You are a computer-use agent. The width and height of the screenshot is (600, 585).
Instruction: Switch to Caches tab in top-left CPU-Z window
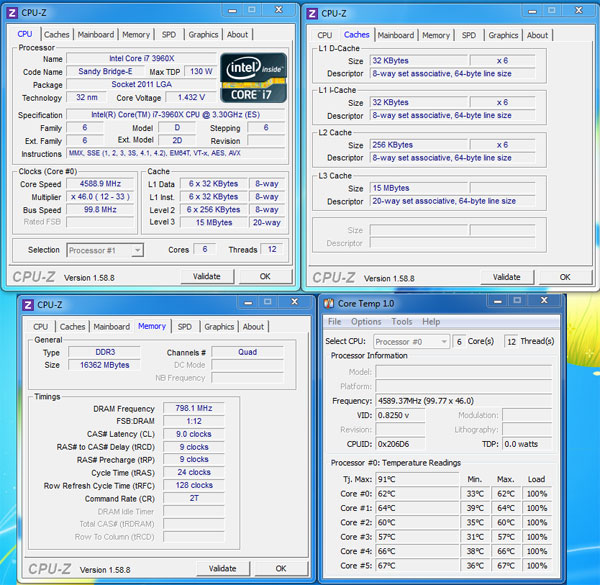tap(57, 34)
